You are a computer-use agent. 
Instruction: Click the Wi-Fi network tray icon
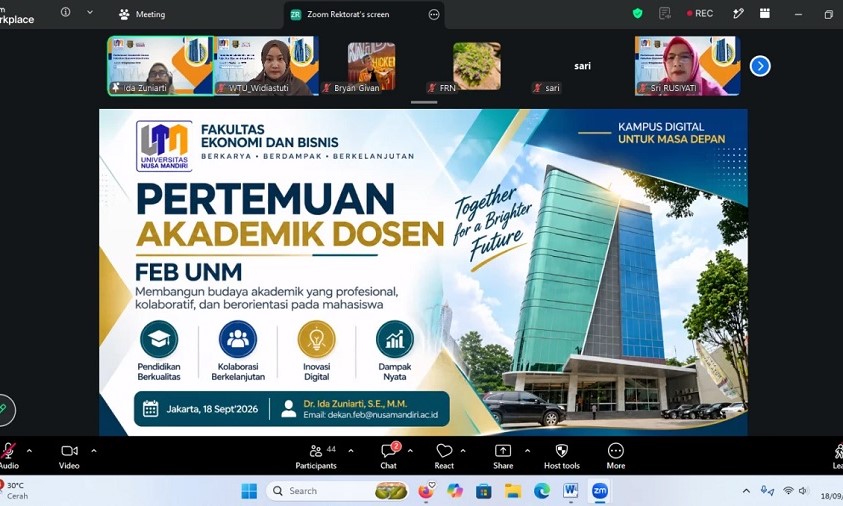click(x=788, y=490)
